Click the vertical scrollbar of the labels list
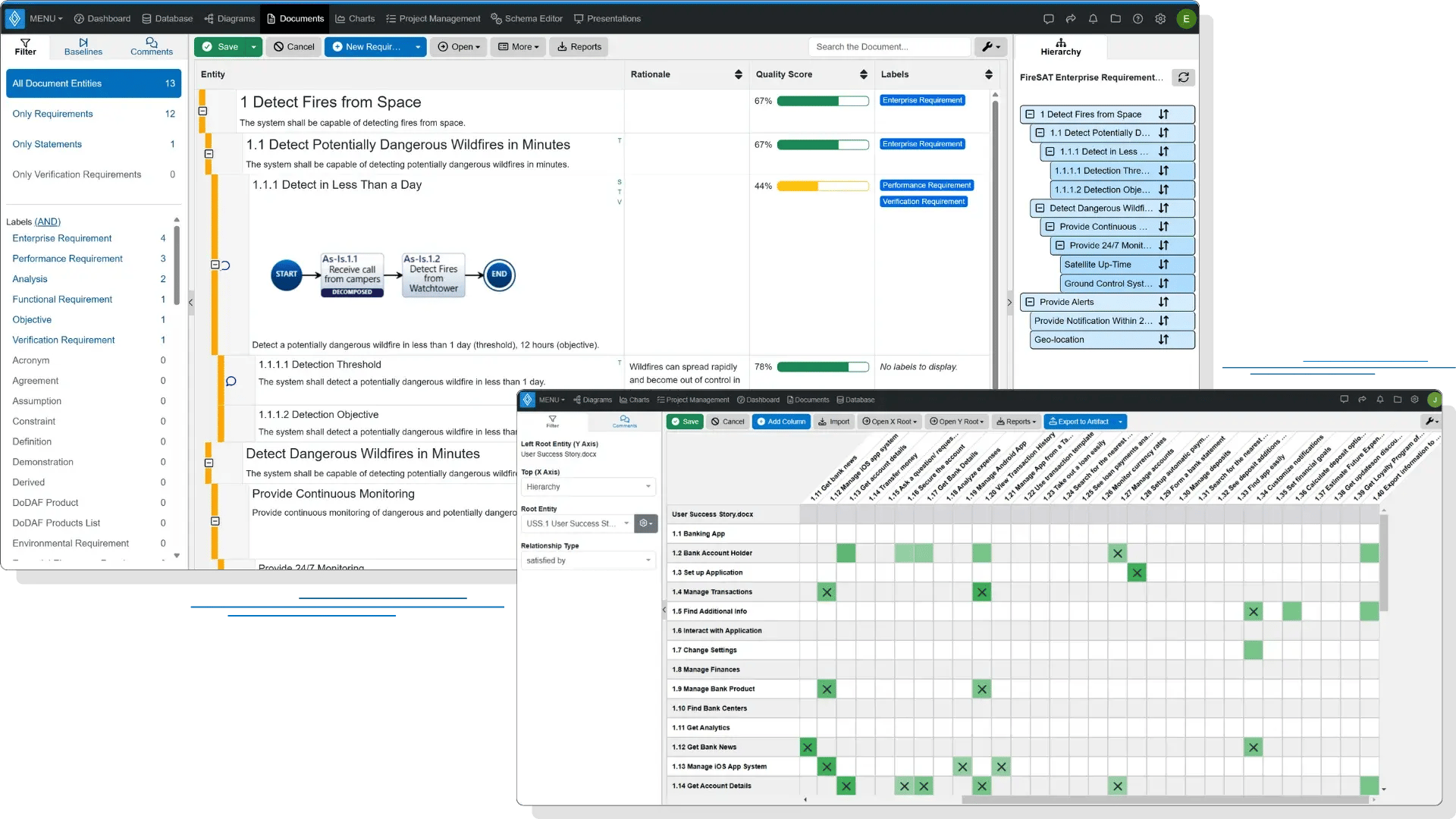The height and width of the screenshot is (819, 1456). coord(177,265)
